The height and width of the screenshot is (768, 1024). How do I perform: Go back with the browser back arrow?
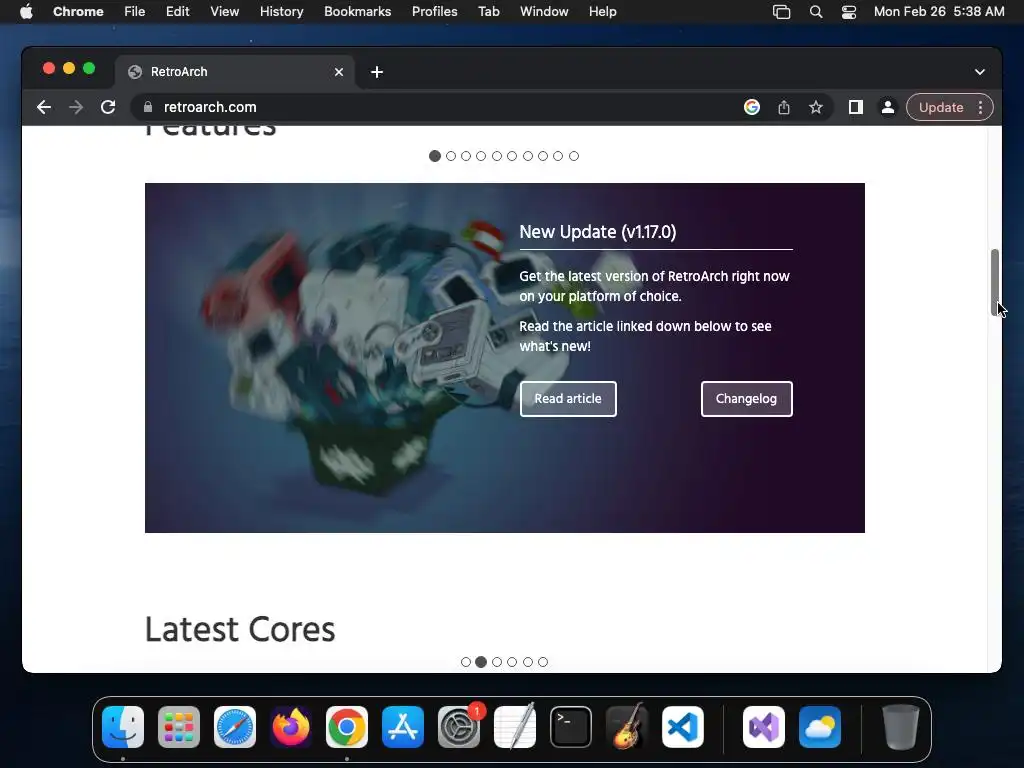44,107
